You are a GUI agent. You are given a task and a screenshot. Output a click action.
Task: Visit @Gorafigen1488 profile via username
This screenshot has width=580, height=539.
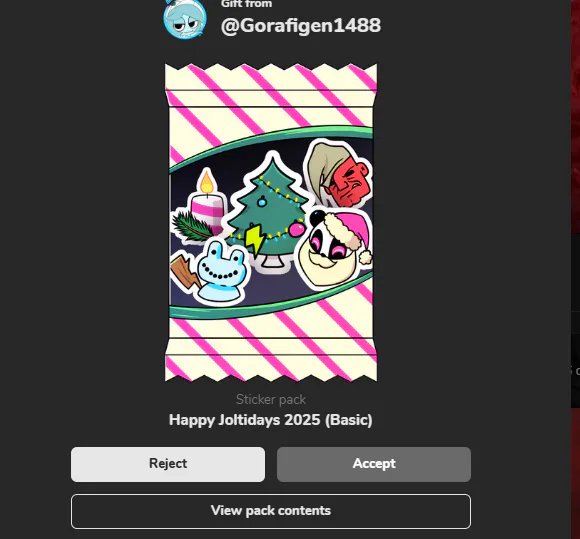coord(301,26)
